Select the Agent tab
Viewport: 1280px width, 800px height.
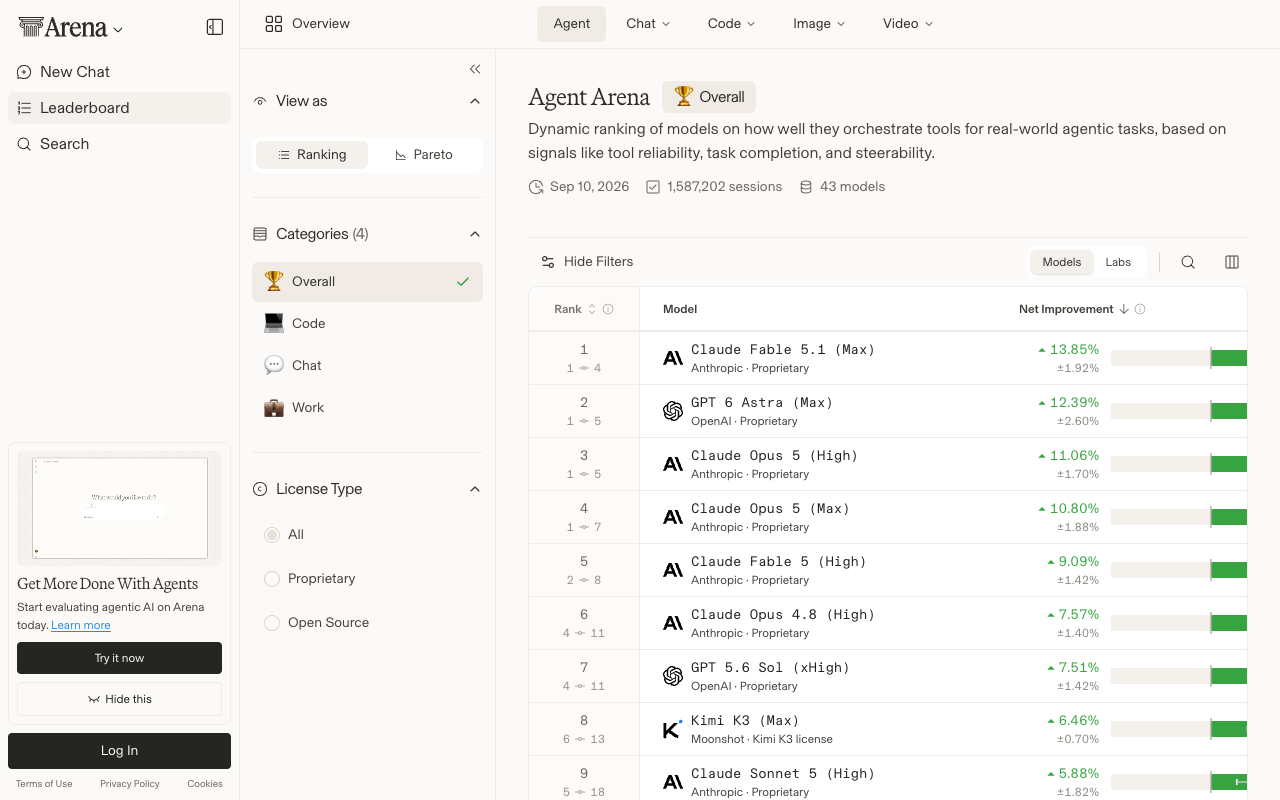pyautogui.click(x=572, y=24)
